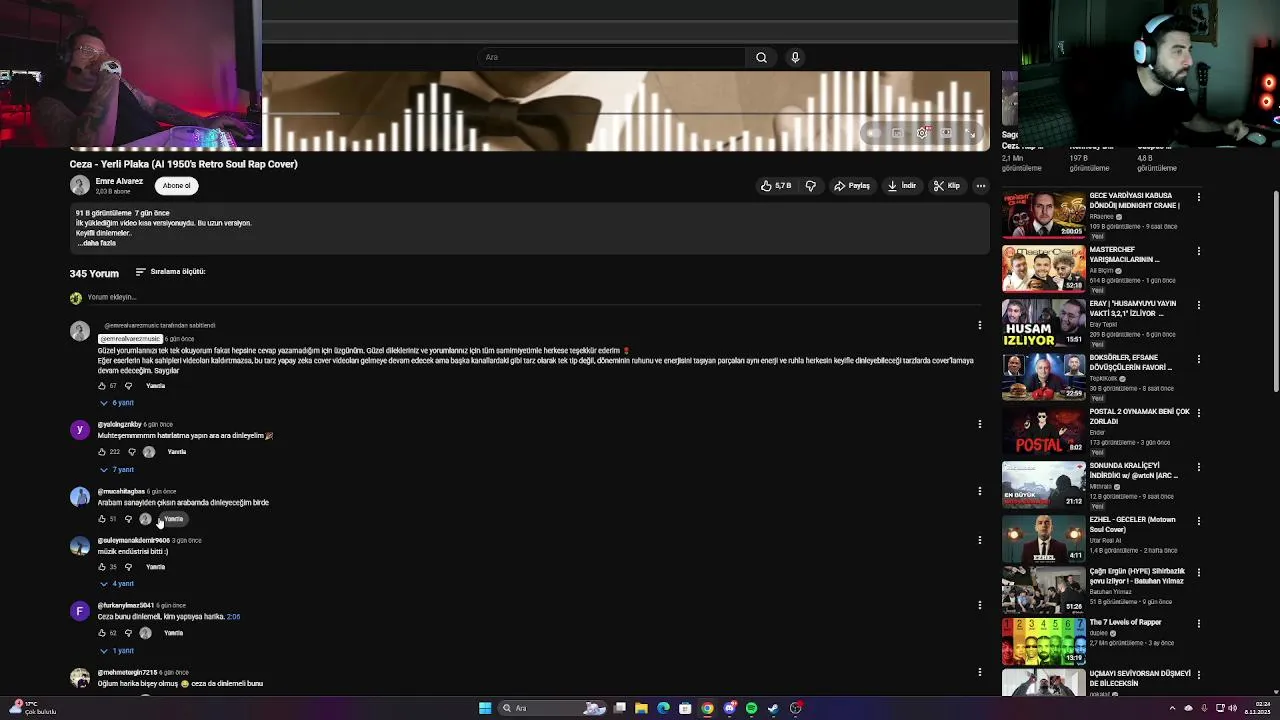Open options menu for POSTAL 2 video
Screen dimensions: 1280x720
pyautogui.click(x=1198, y=413)
